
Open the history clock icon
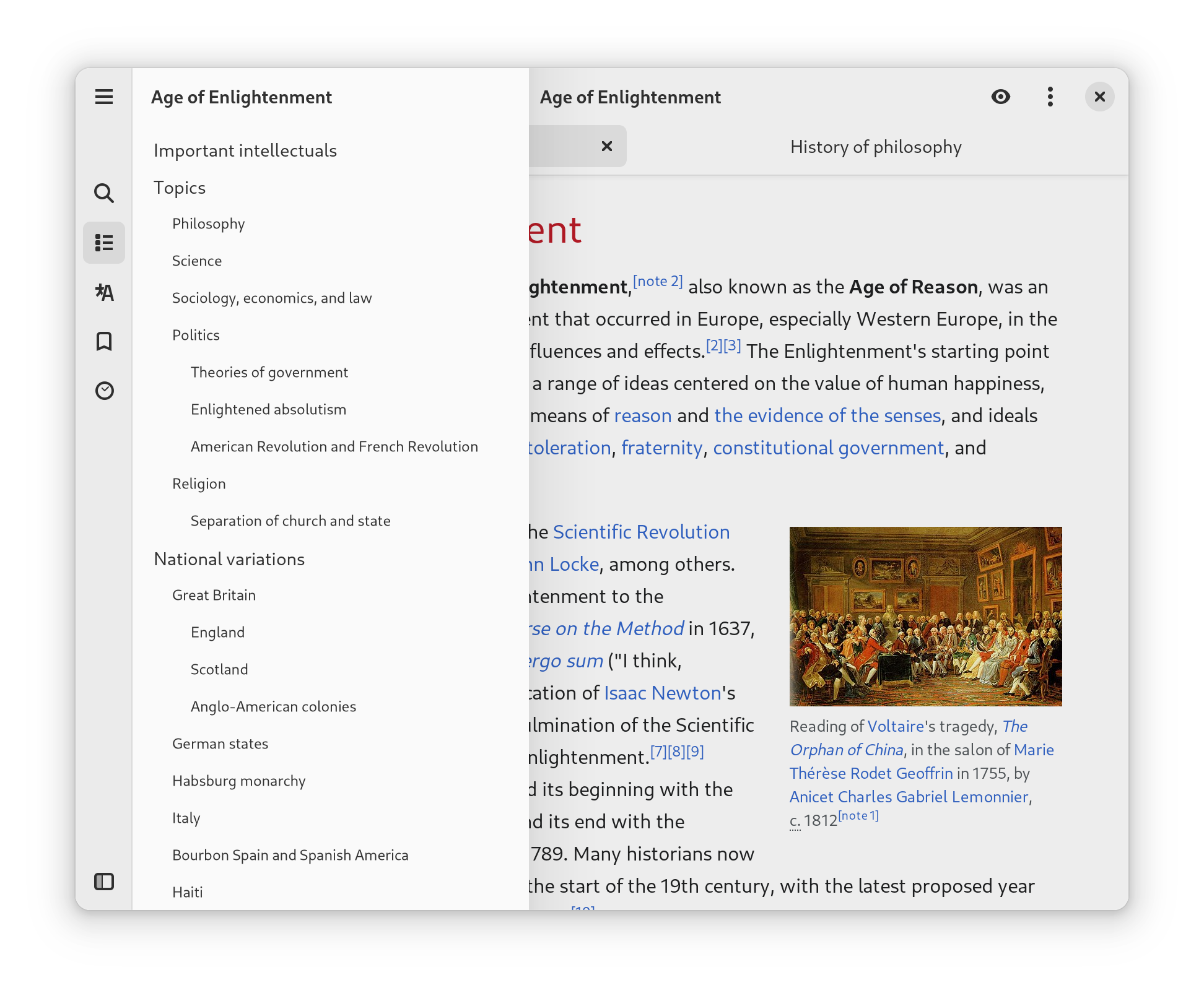104,391
